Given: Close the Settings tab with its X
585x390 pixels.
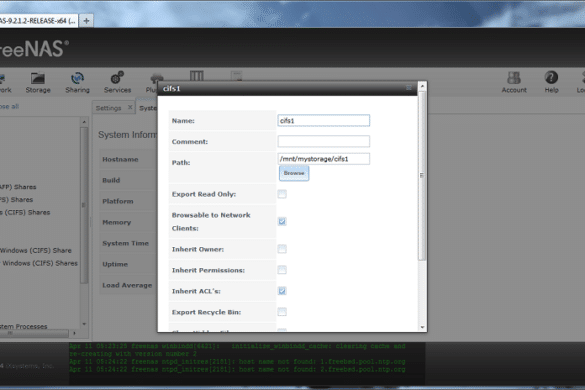Looking at the screenshot, I should click(x=130, y=107).
